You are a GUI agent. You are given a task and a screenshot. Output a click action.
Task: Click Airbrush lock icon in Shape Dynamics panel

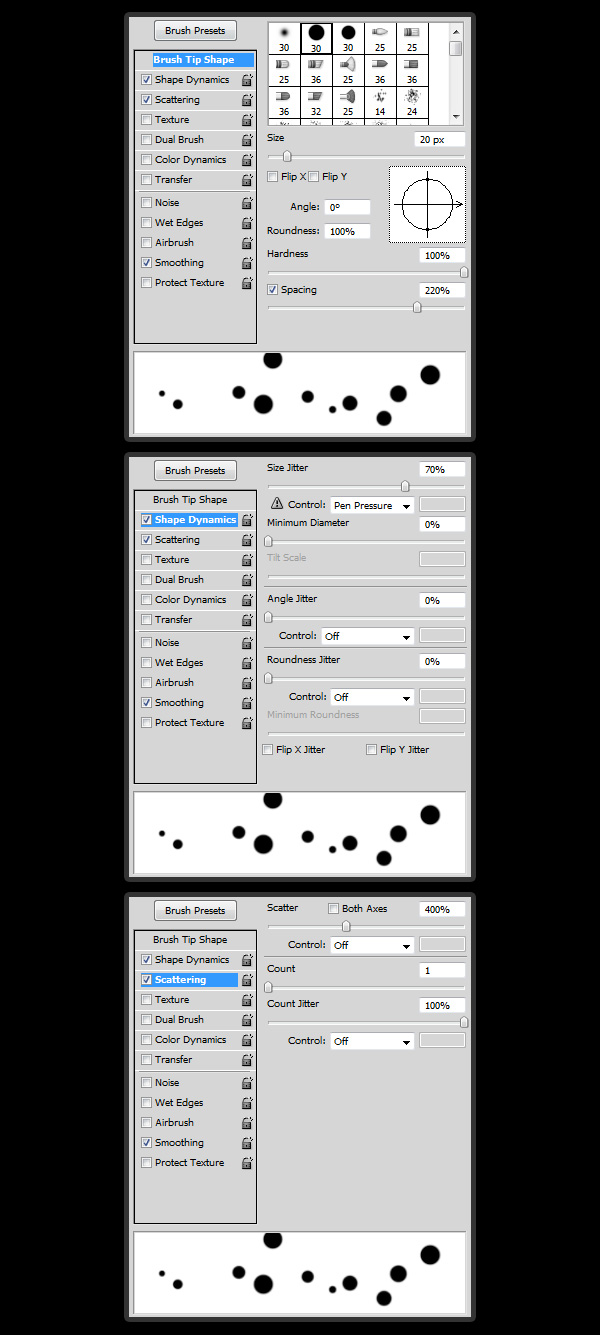pyautogui.click(x=246, y=683)
